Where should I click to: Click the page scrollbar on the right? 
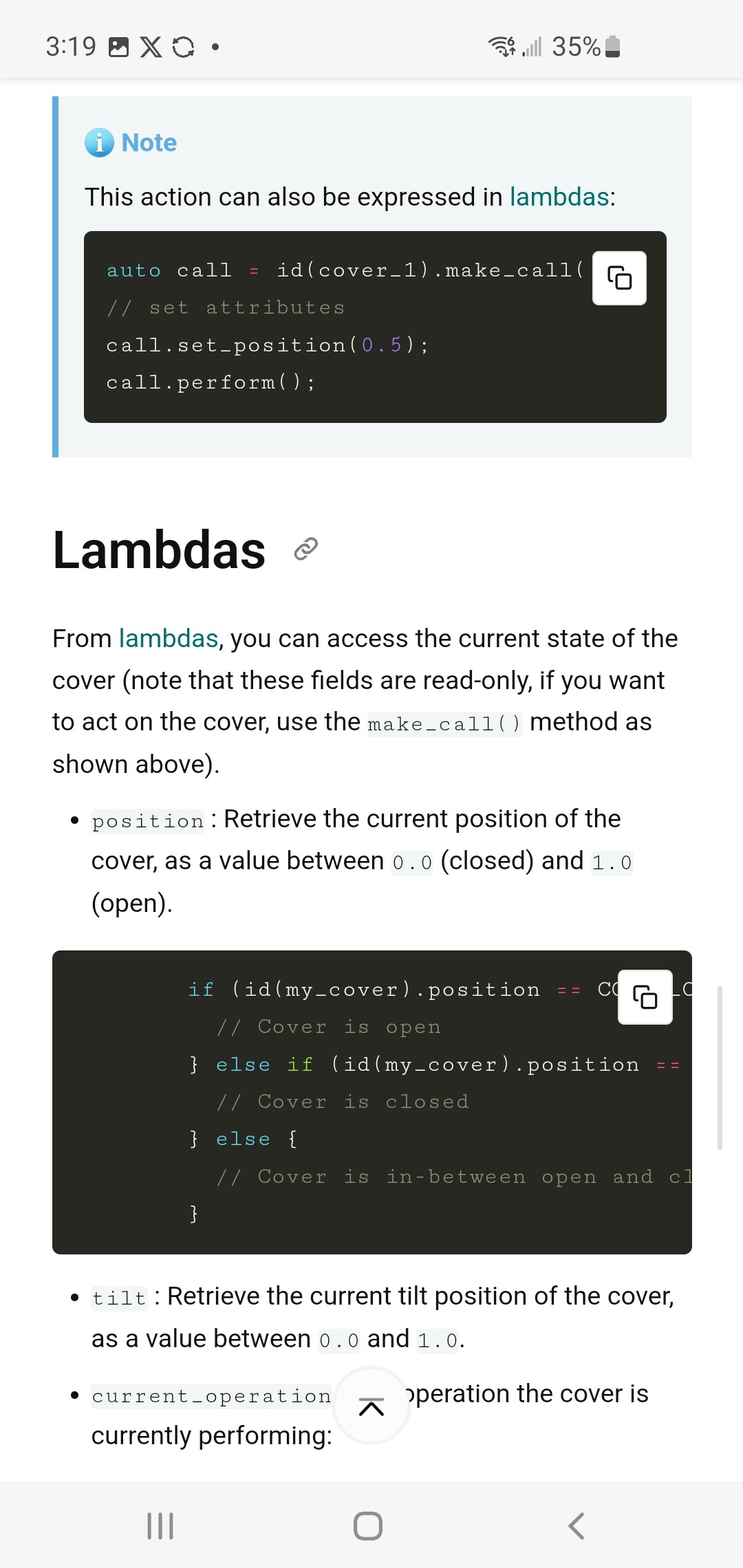click(x=720, y=1067)
